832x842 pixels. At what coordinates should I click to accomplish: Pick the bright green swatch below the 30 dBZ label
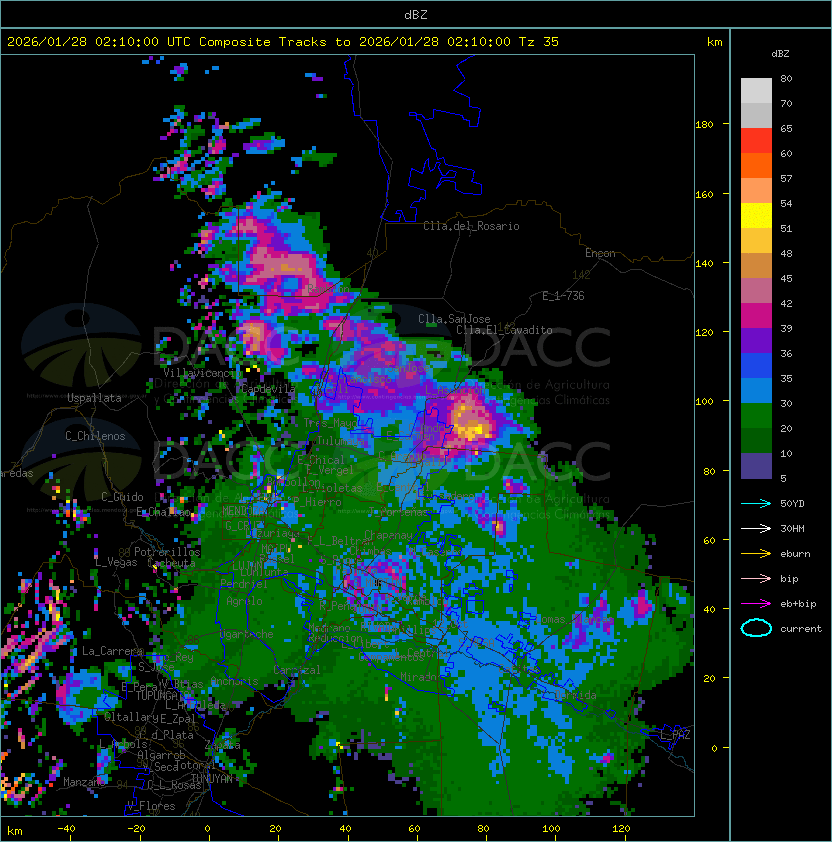tap(756, 415)
